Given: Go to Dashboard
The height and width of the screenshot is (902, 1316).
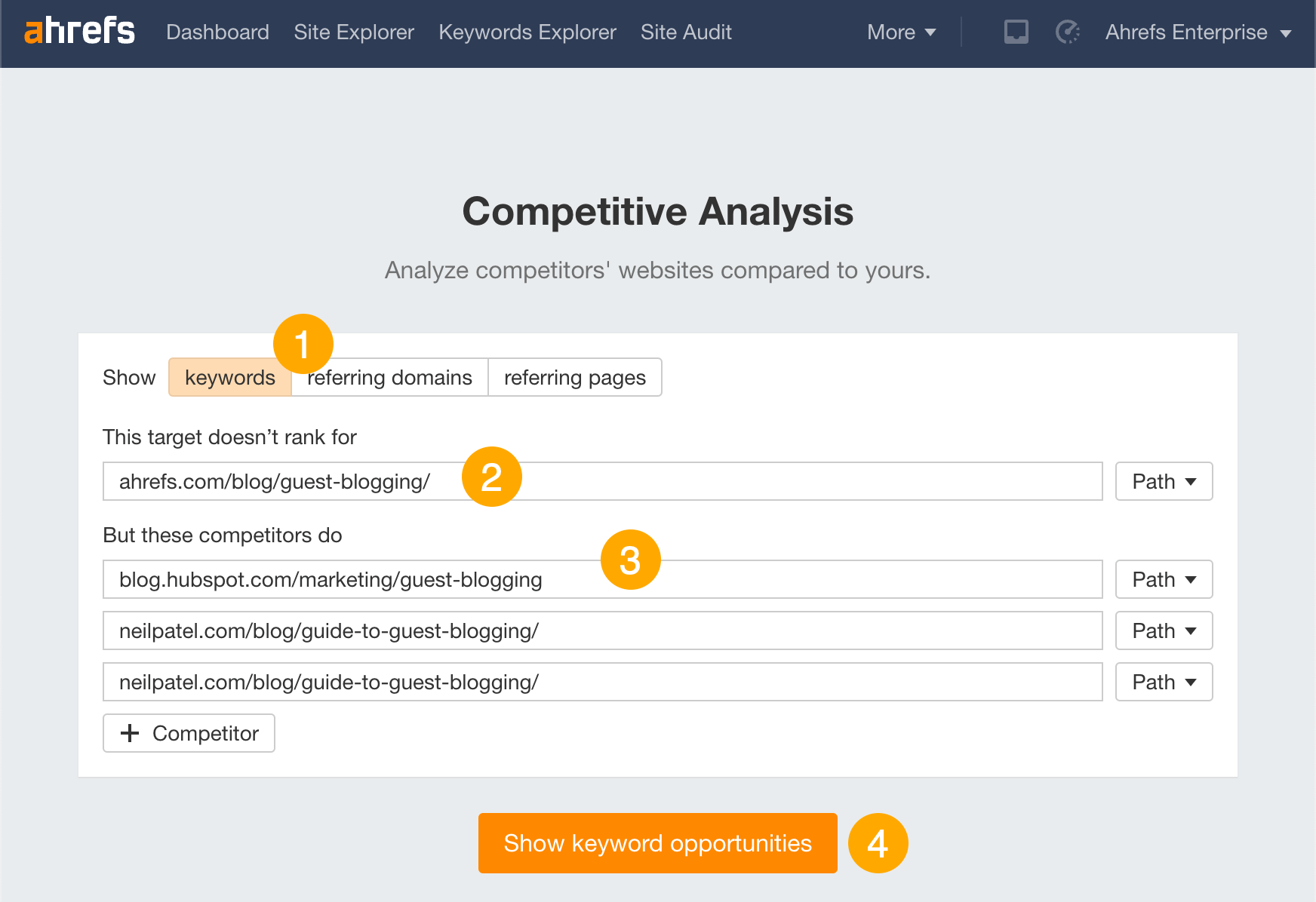Looking at the screenshot, I should click(217, 32).
